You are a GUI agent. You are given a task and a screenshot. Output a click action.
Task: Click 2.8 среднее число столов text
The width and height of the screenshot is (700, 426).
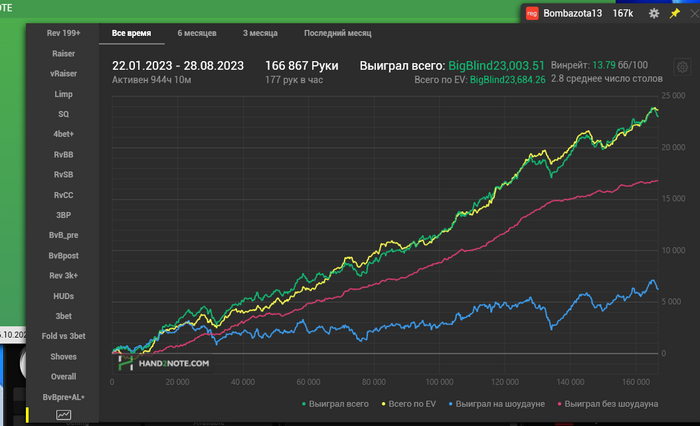[607, 79]
